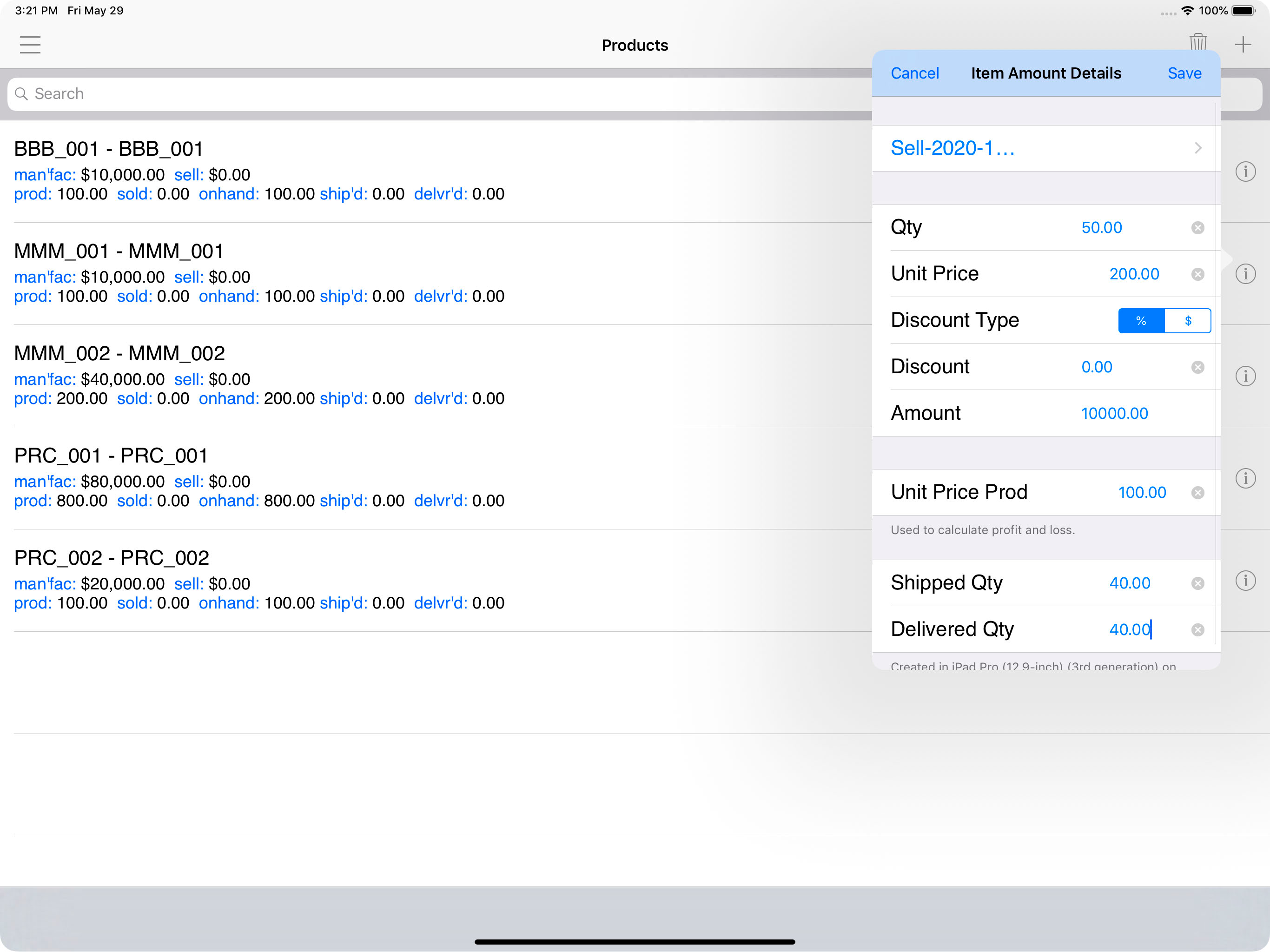Click 'Used to calculate profit and loss.' note
1270x952 pixels.
click(x=982, y=530)
